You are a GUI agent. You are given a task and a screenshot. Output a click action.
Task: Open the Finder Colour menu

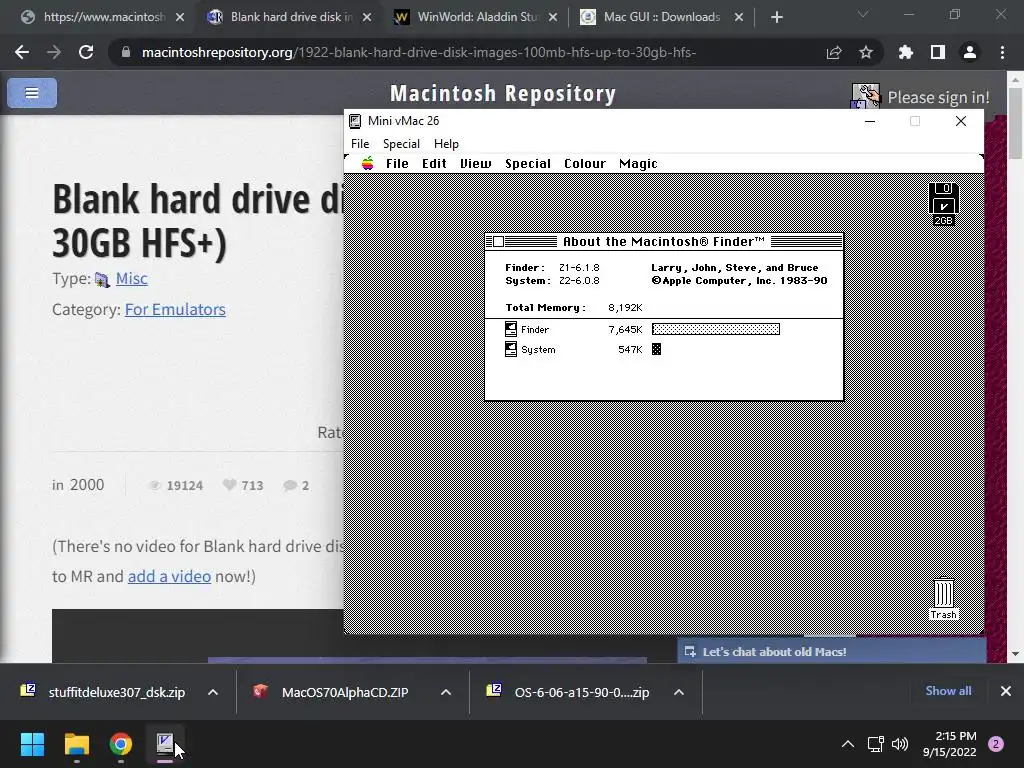coord(584,164)
